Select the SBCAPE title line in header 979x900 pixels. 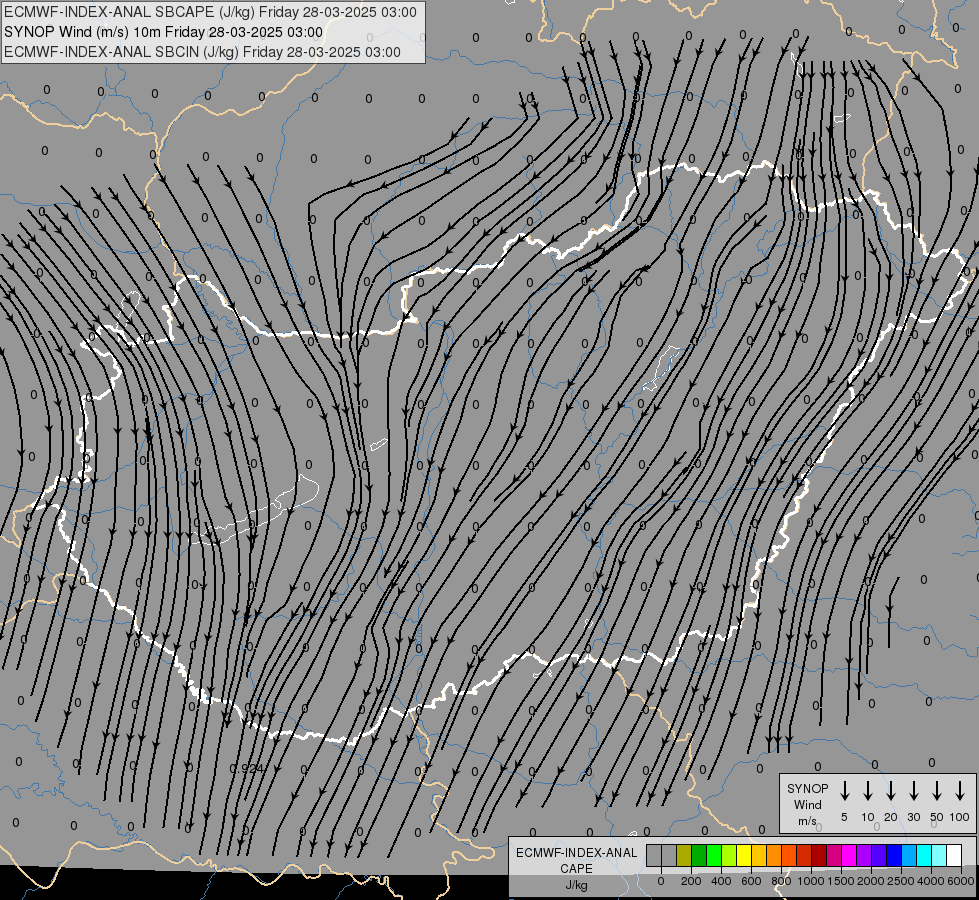click(210, 12)
